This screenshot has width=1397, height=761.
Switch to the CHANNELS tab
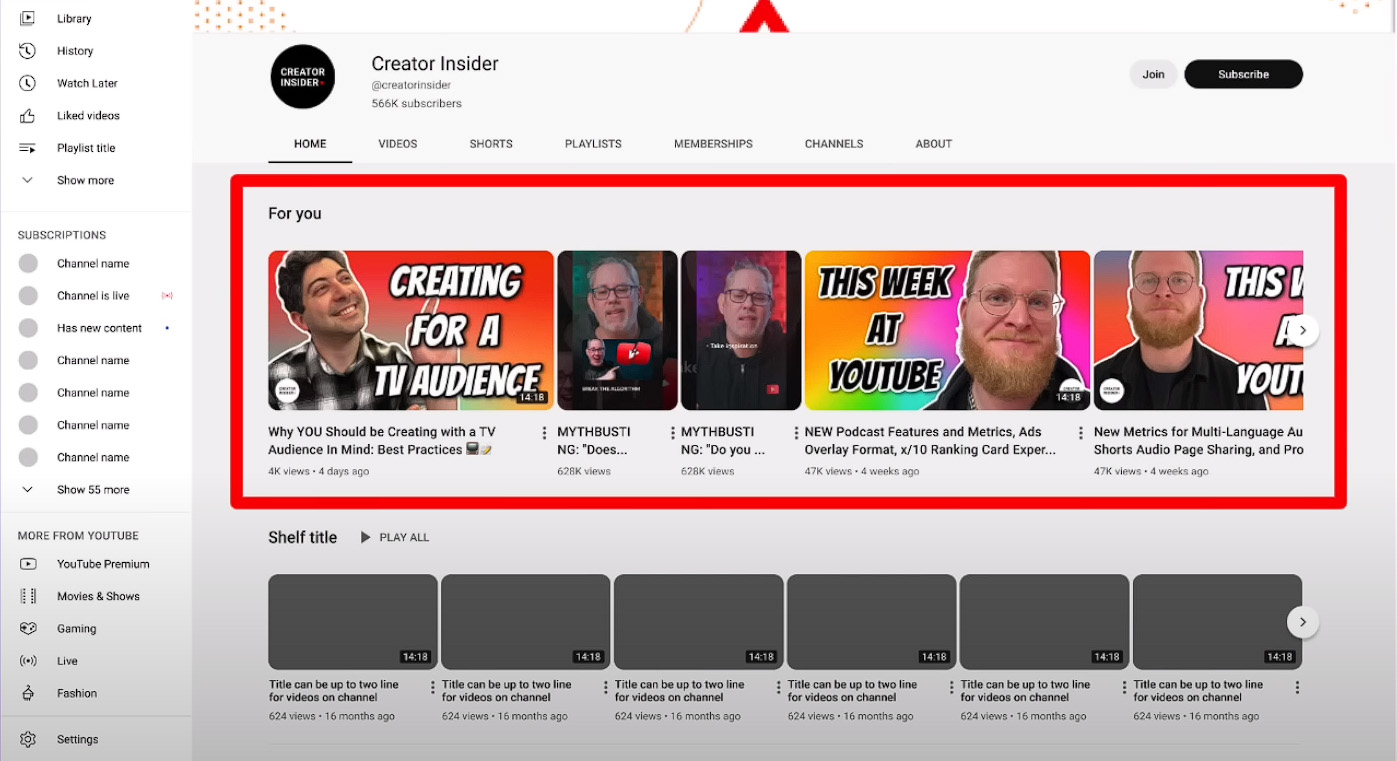[x=834, y=144]
